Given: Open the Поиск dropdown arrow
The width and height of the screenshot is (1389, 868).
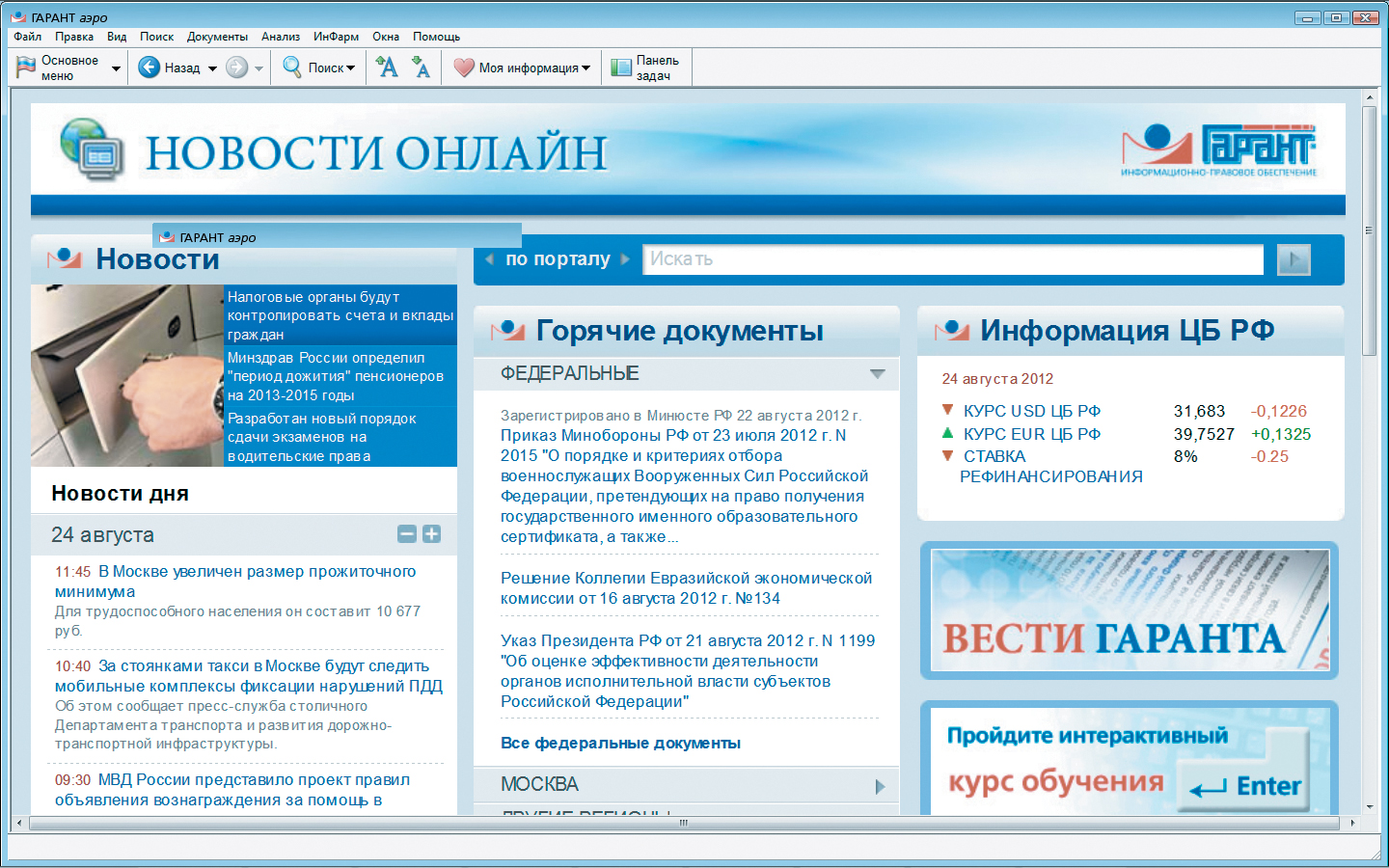Looking at the screenshot, I should (x=350, y=68).
